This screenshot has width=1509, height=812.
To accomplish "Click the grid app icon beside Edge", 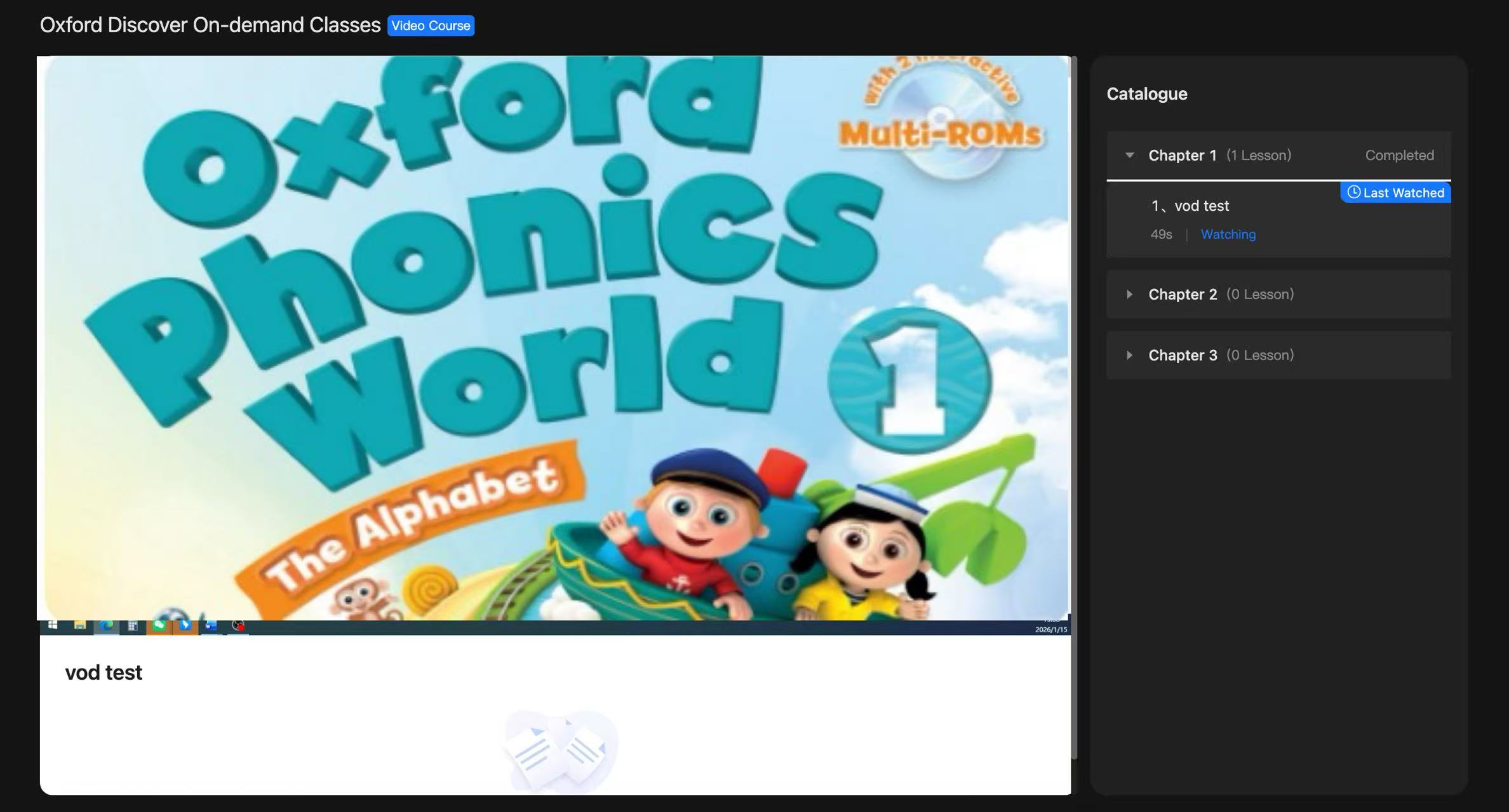I will click(x=133, y=626).
